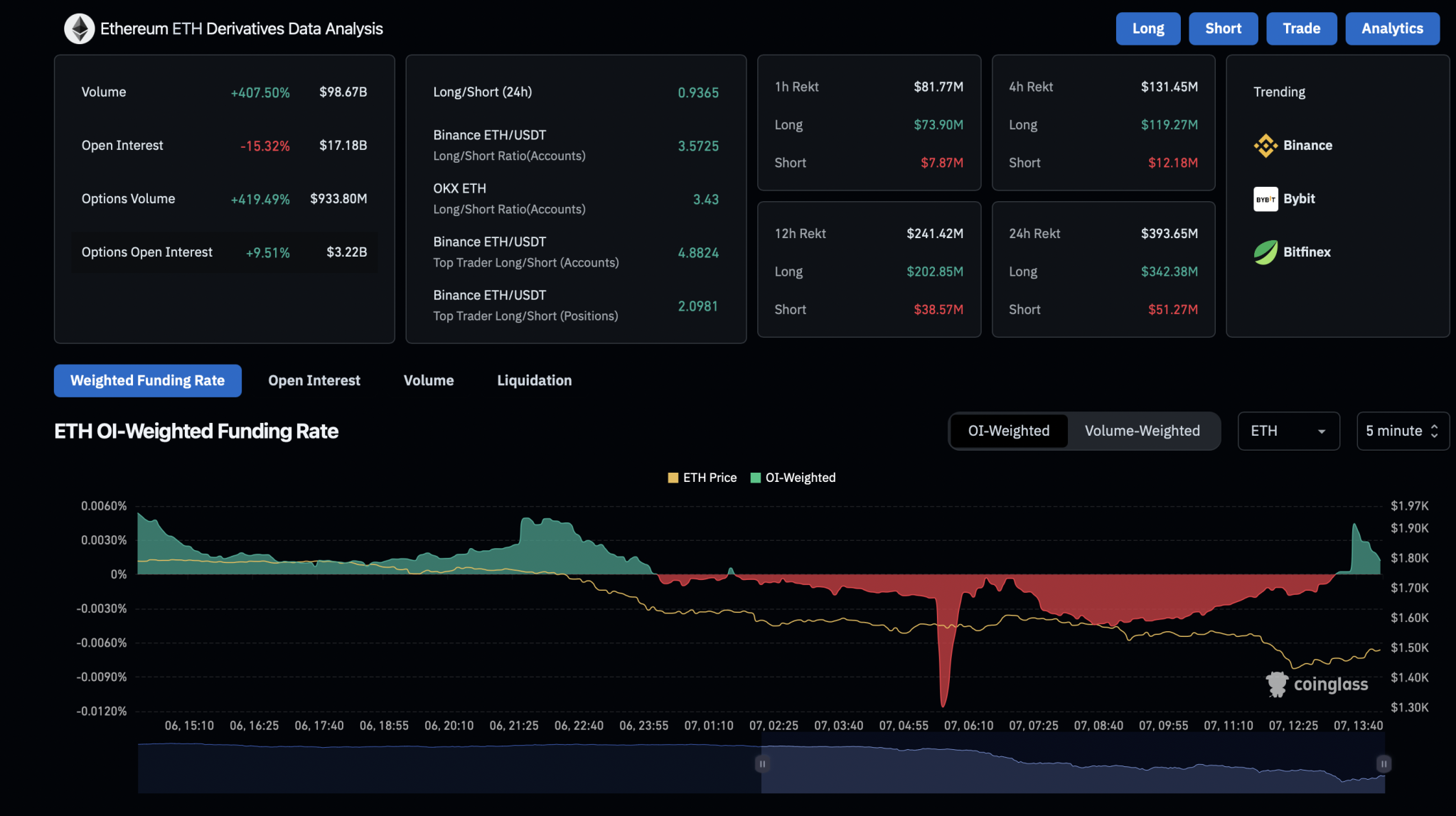Select the Volume chart tab
The height and width of the screenshot is (816, 1456).
(x=428, y=380)
